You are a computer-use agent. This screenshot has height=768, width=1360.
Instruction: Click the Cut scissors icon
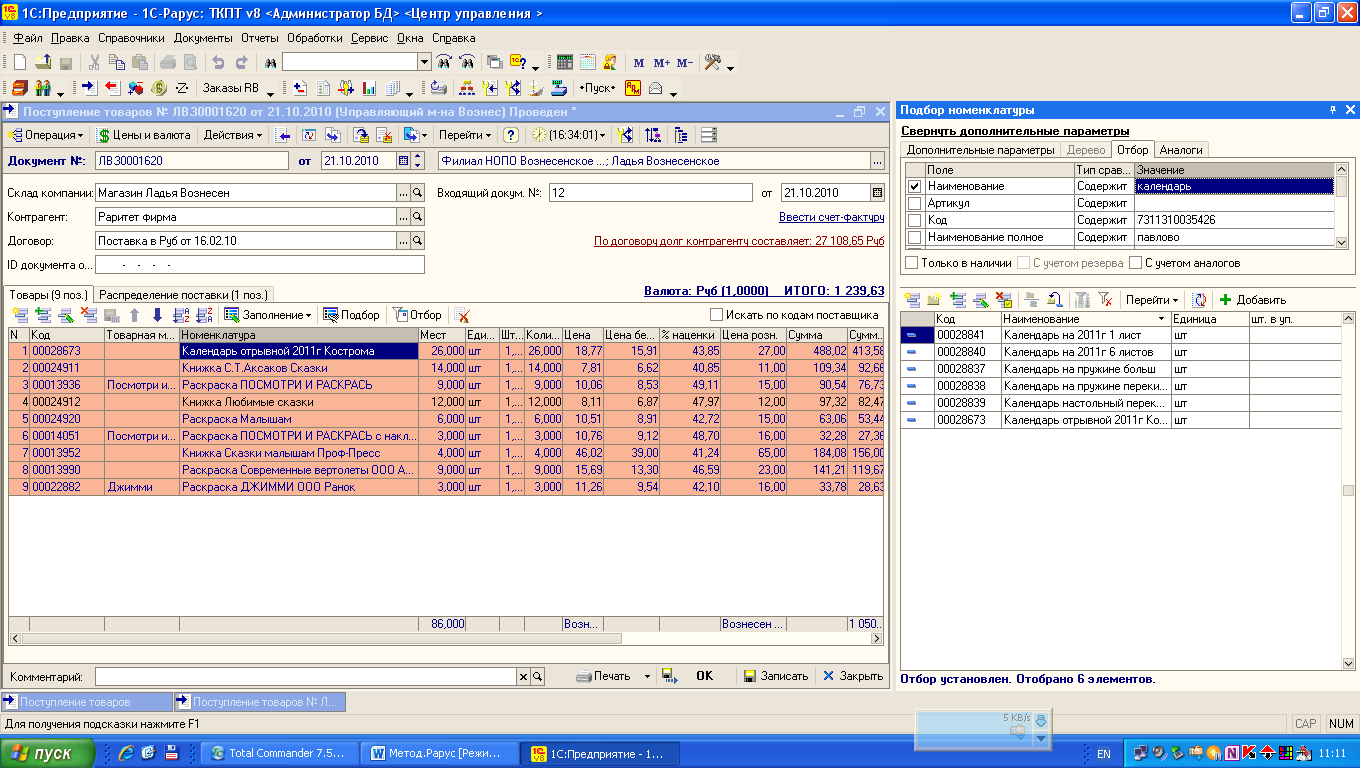[94, 62]
